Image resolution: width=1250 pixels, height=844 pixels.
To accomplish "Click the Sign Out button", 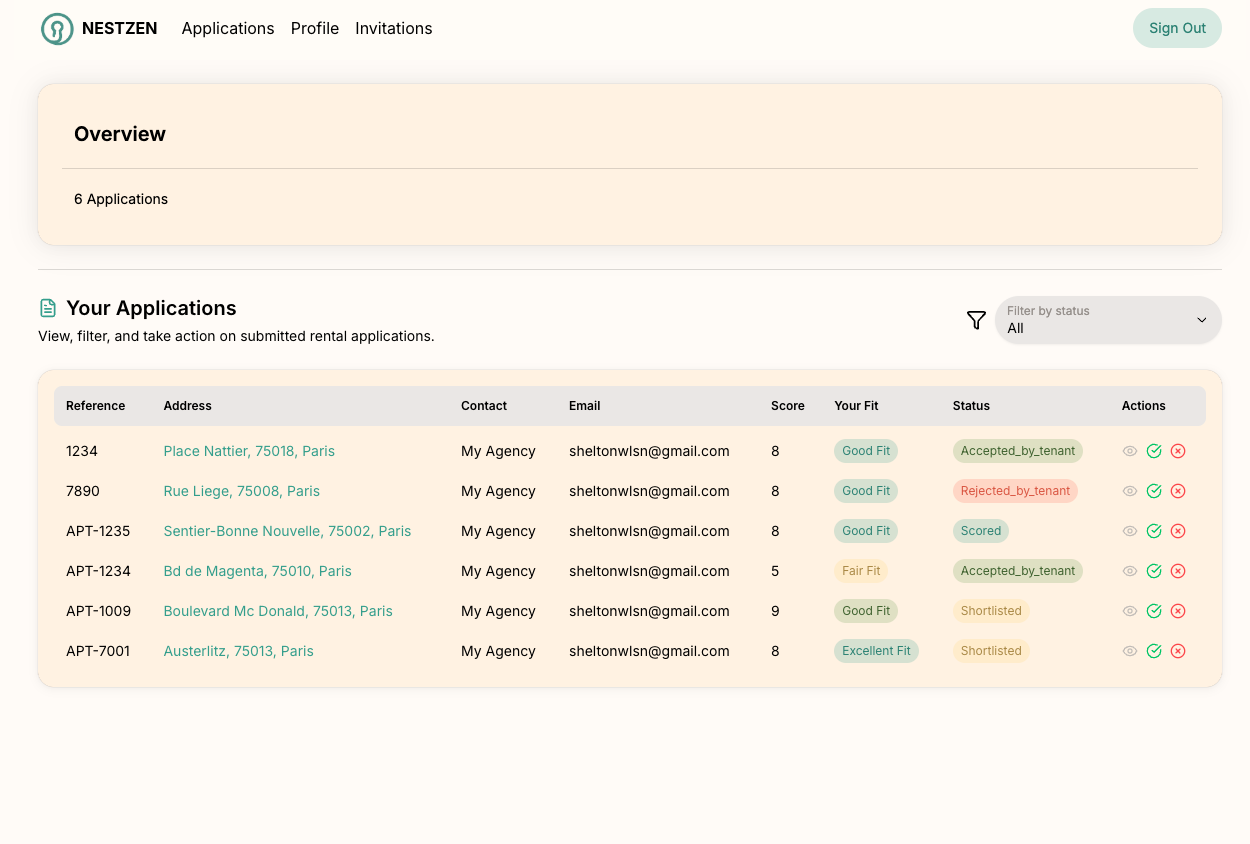I will (1177, 28).
